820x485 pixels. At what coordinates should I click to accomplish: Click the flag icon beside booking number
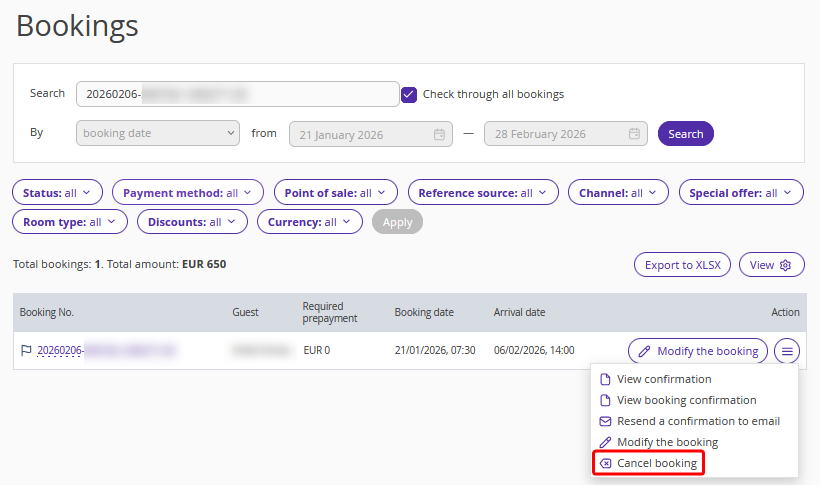click(26, 351)
